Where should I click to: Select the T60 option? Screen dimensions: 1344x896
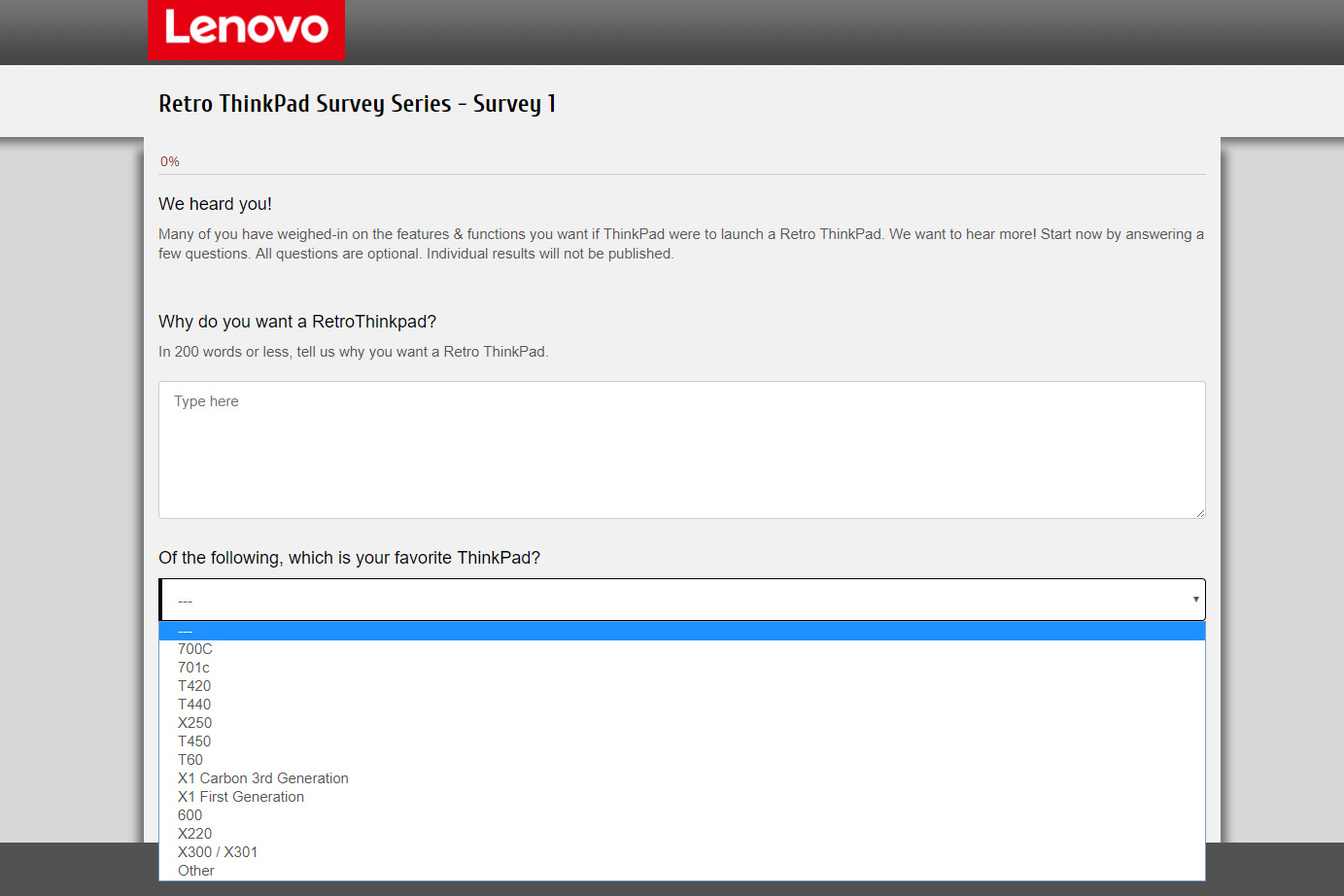[x=681, y=760]
